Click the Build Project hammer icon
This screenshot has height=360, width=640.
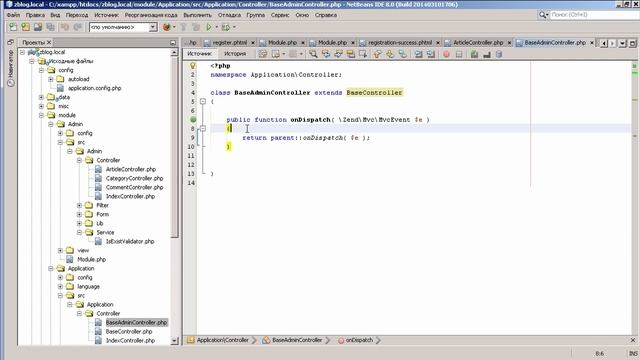(183, 27)
